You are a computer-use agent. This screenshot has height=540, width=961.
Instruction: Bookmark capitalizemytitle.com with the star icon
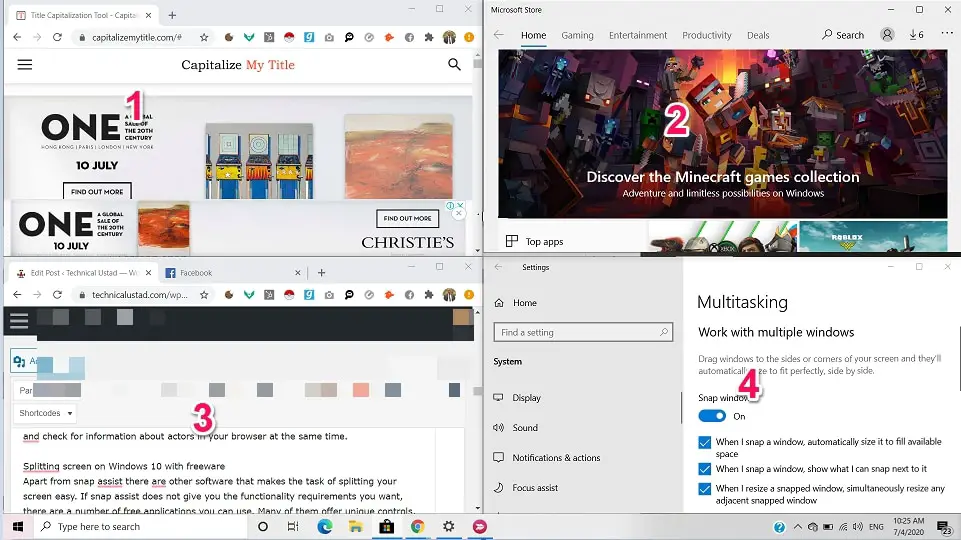click(x=204, y=37)
